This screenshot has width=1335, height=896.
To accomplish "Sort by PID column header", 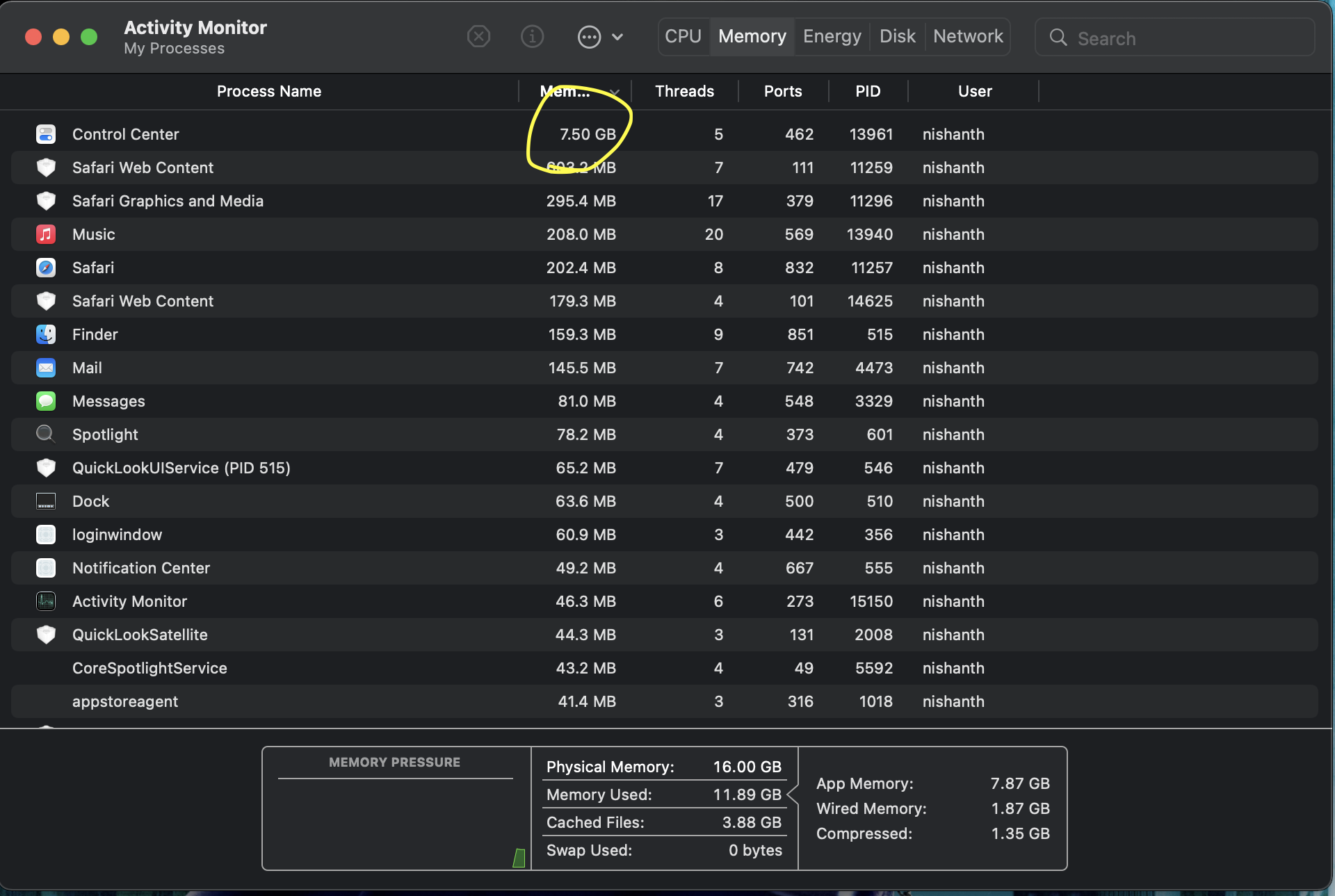I will [x=868, y=91].
